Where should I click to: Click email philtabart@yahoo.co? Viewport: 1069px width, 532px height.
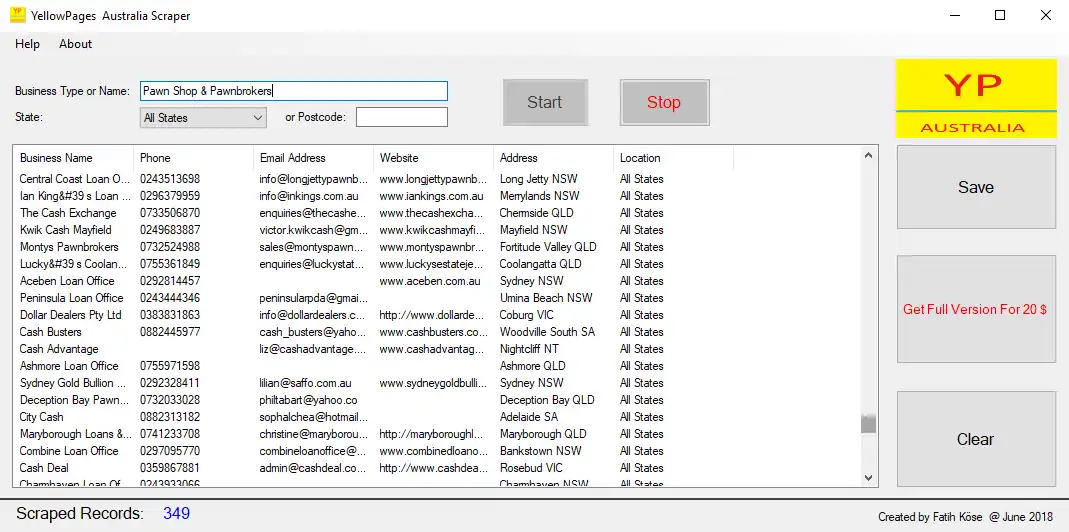(x=308, y=400)
